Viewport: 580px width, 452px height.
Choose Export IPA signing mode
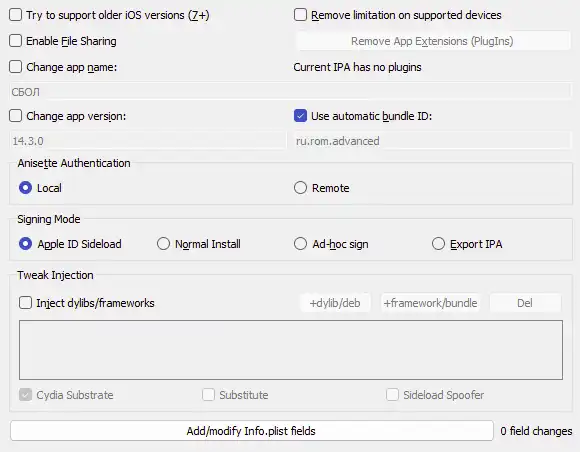click(x=438, y=244)
